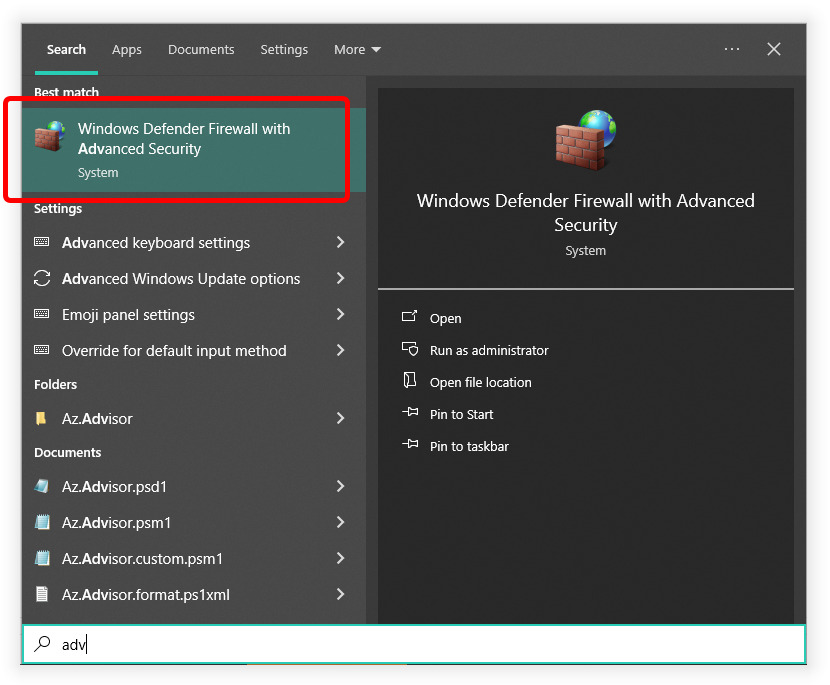This screenshot has height=685, width=830.
Task: Expand Emoji panel settings chevron
Action: [341, 314]
